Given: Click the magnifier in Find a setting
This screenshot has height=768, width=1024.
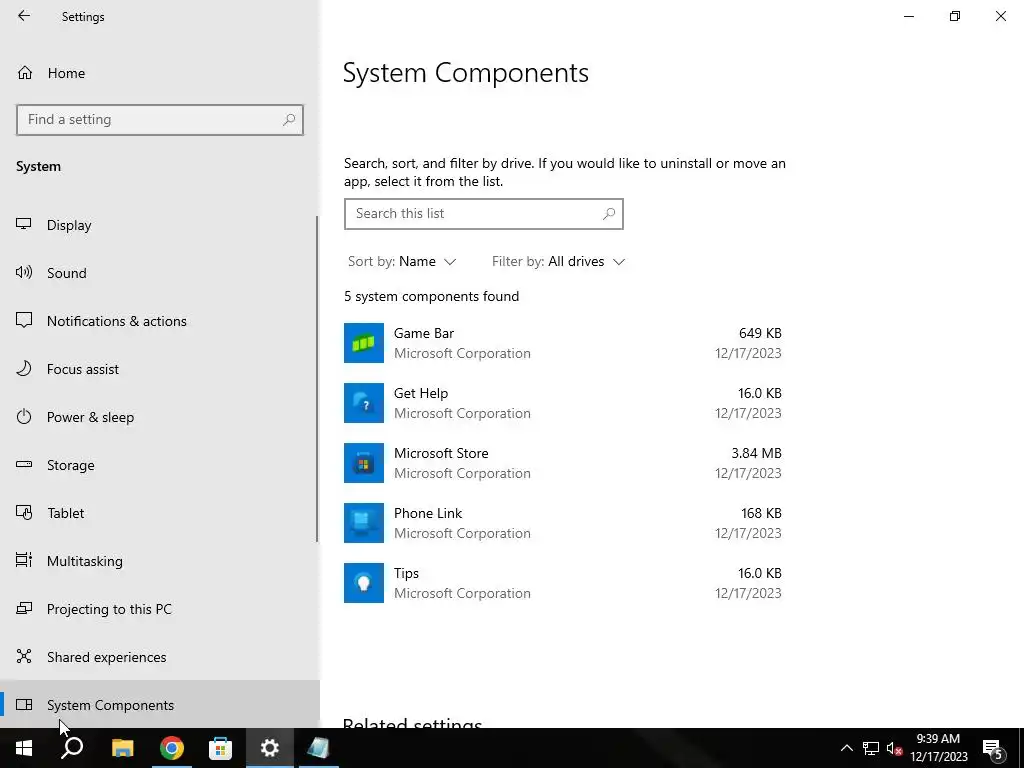Looking at the screenshot, I should pyautogui.click(x=289, y=120).
